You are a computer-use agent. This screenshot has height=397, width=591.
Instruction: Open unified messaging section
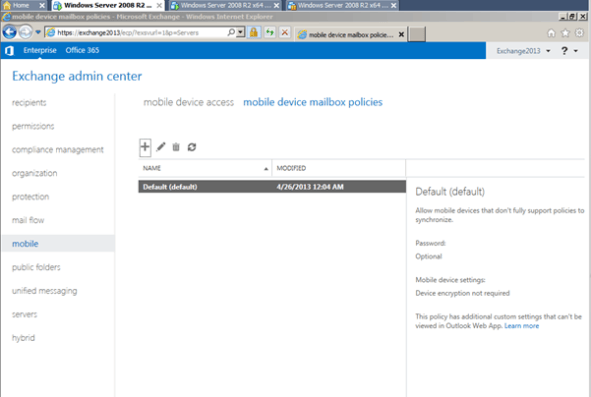coord(44,291)
